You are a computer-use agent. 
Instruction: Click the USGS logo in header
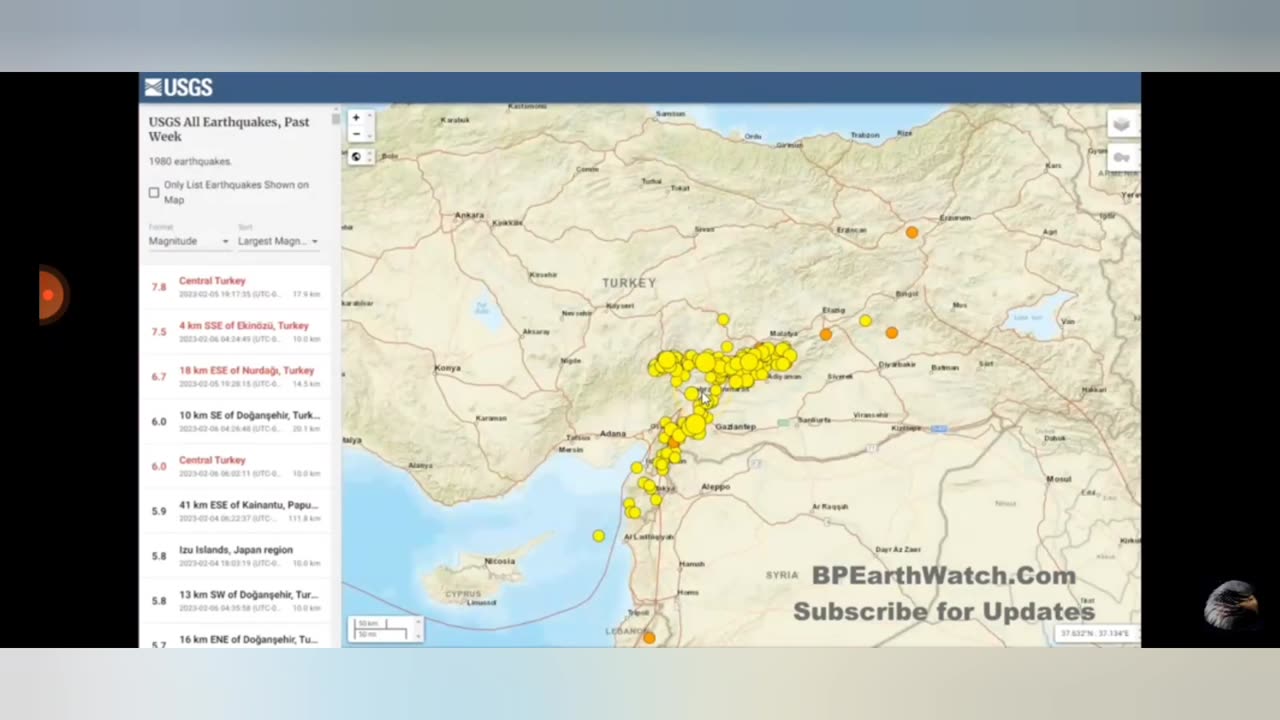(178, 87)
